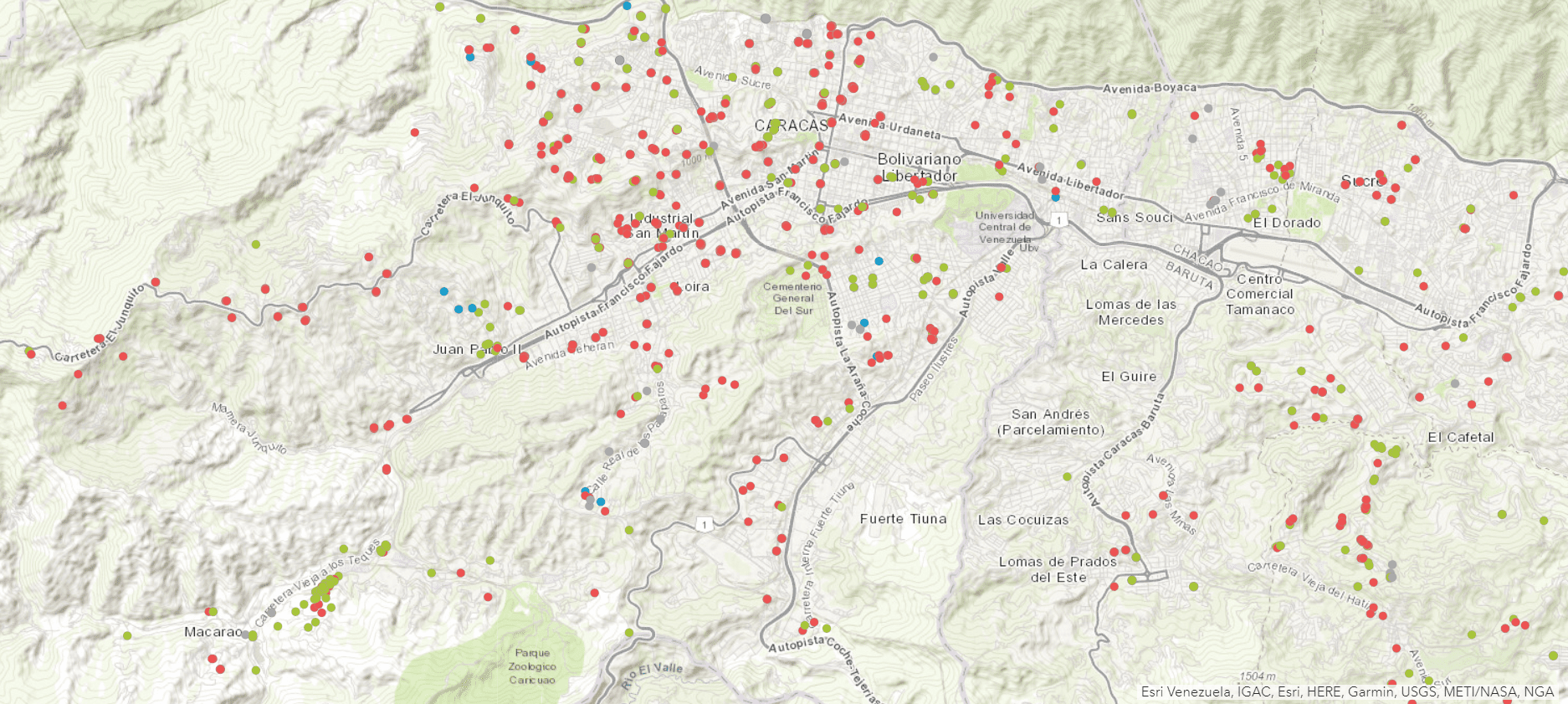Image resolution: width=1568 pixels, height=704 pixels.
Task: Click the blue dot on Avenida Libertador near Sans Souci
Action: pos(1055,198)
